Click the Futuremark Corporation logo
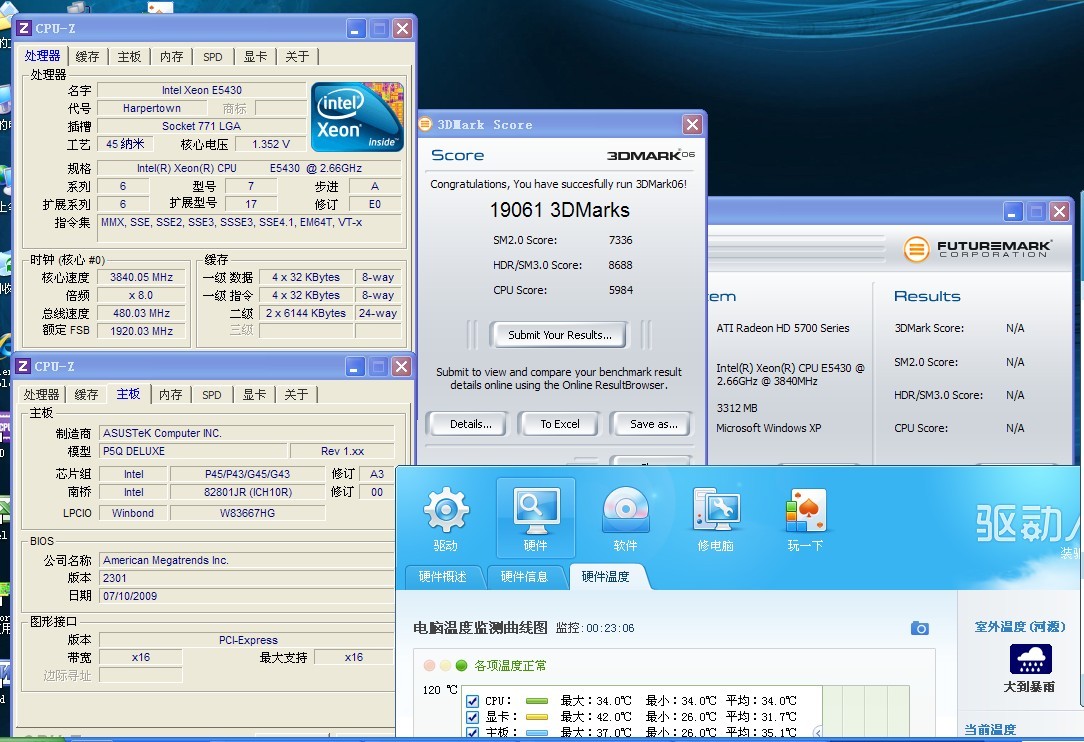Screen dimensions: 1084x742 (978, 249)
